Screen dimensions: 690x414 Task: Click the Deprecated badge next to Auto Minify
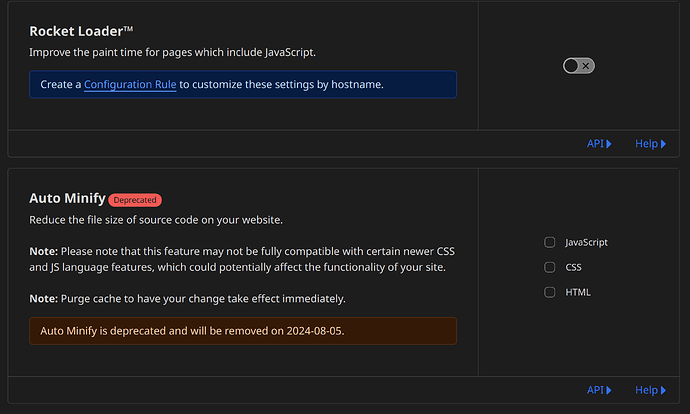tap(135, 200)
